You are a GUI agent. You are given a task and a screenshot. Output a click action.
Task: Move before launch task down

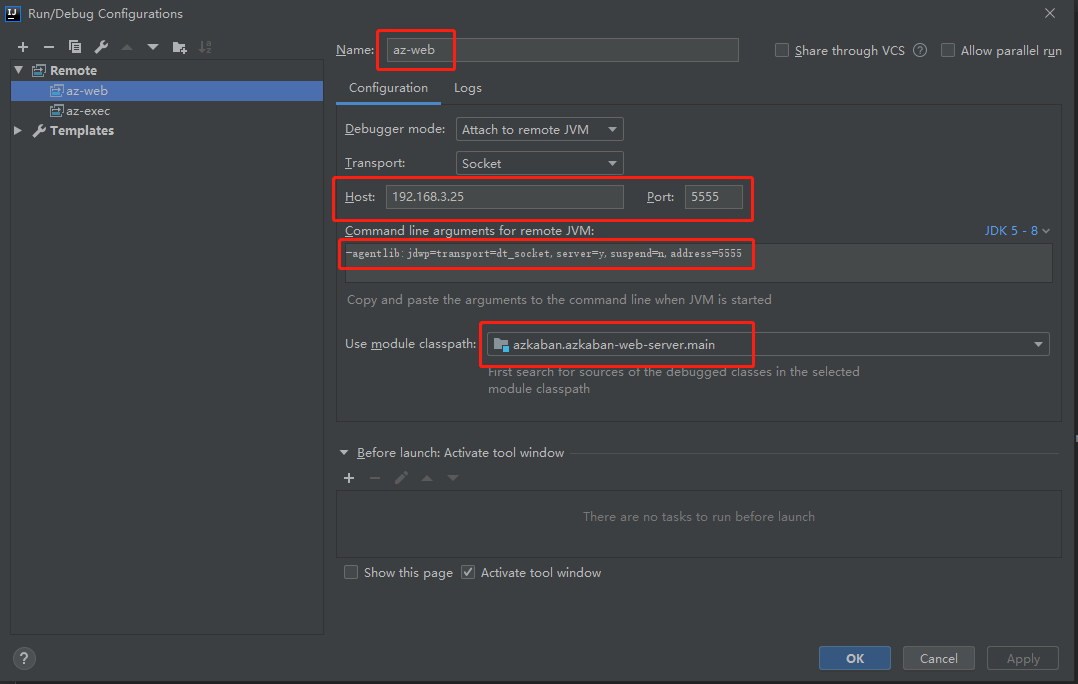point(453,478)
